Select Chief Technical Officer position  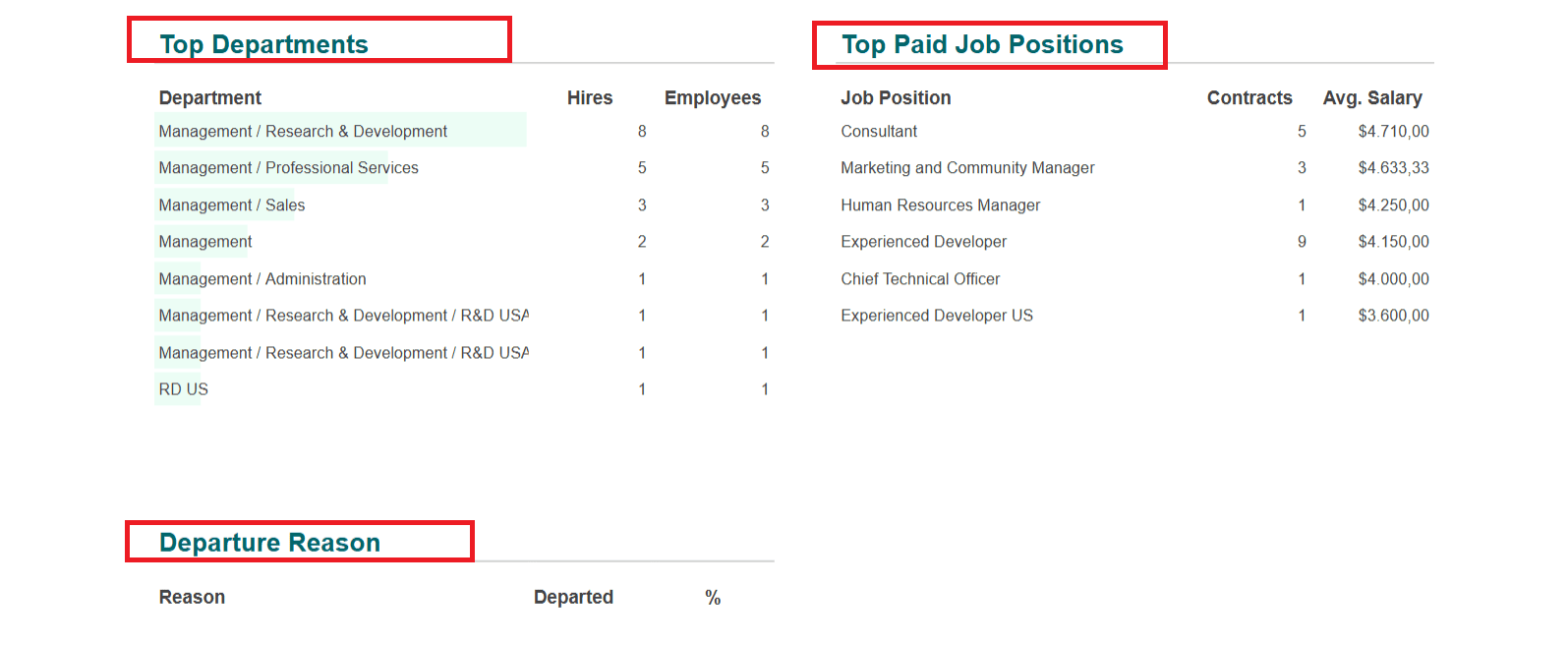pyautogui.click(x=920, y=279)
